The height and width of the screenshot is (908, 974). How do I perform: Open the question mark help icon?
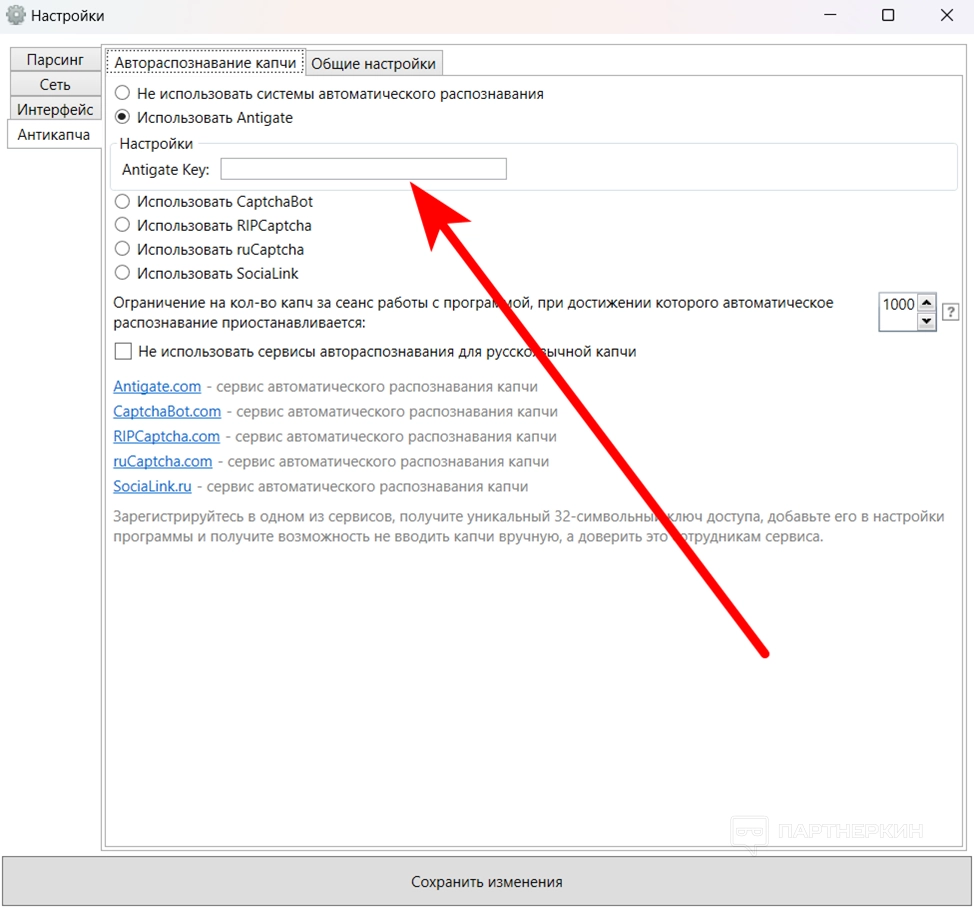click(950, 312)
